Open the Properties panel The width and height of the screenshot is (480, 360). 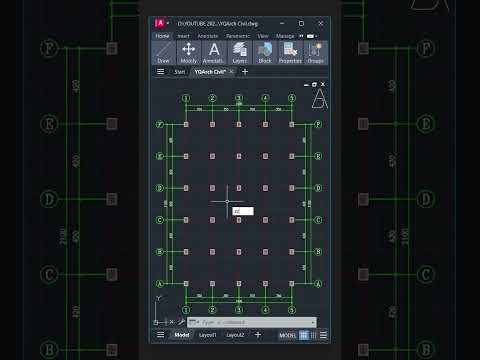pos(290,53)
